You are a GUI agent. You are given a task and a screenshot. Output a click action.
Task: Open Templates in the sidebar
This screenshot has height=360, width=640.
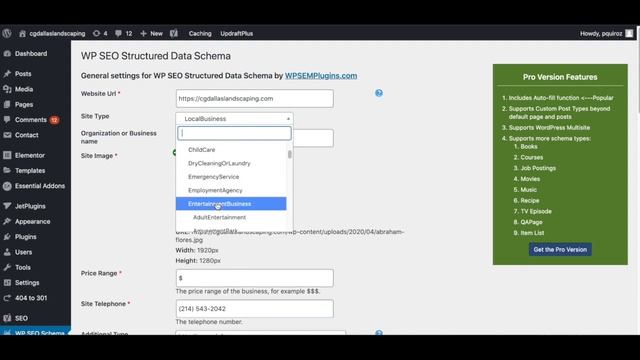coord(30,171)
